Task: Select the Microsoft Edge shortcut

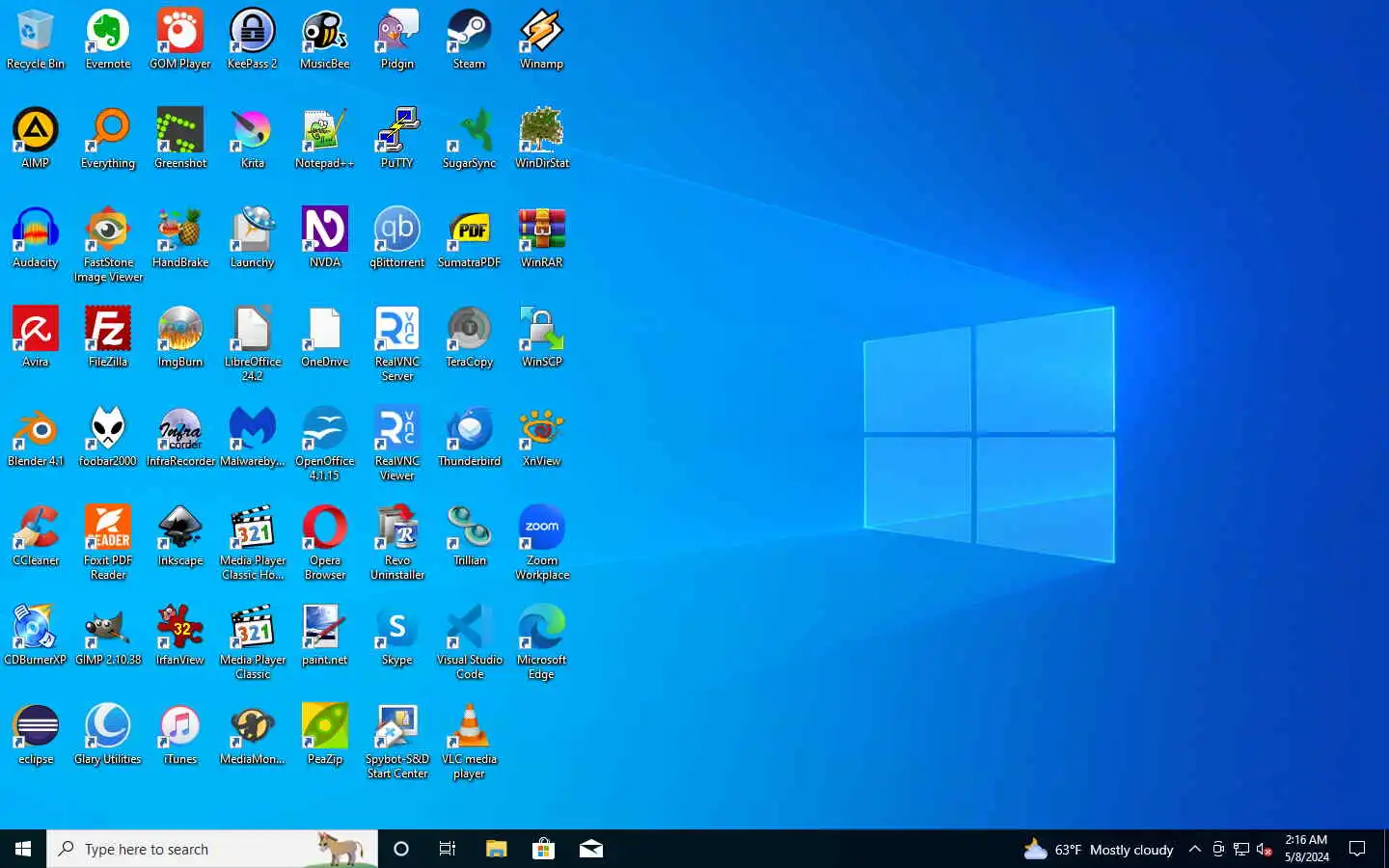Action: tap(542, 642)
